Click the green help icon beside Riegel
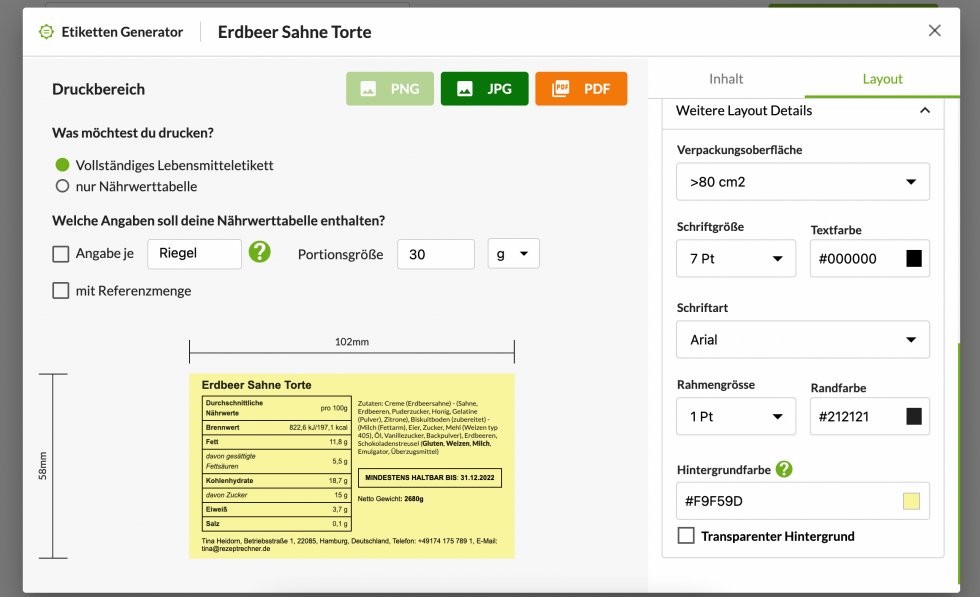 260,252
